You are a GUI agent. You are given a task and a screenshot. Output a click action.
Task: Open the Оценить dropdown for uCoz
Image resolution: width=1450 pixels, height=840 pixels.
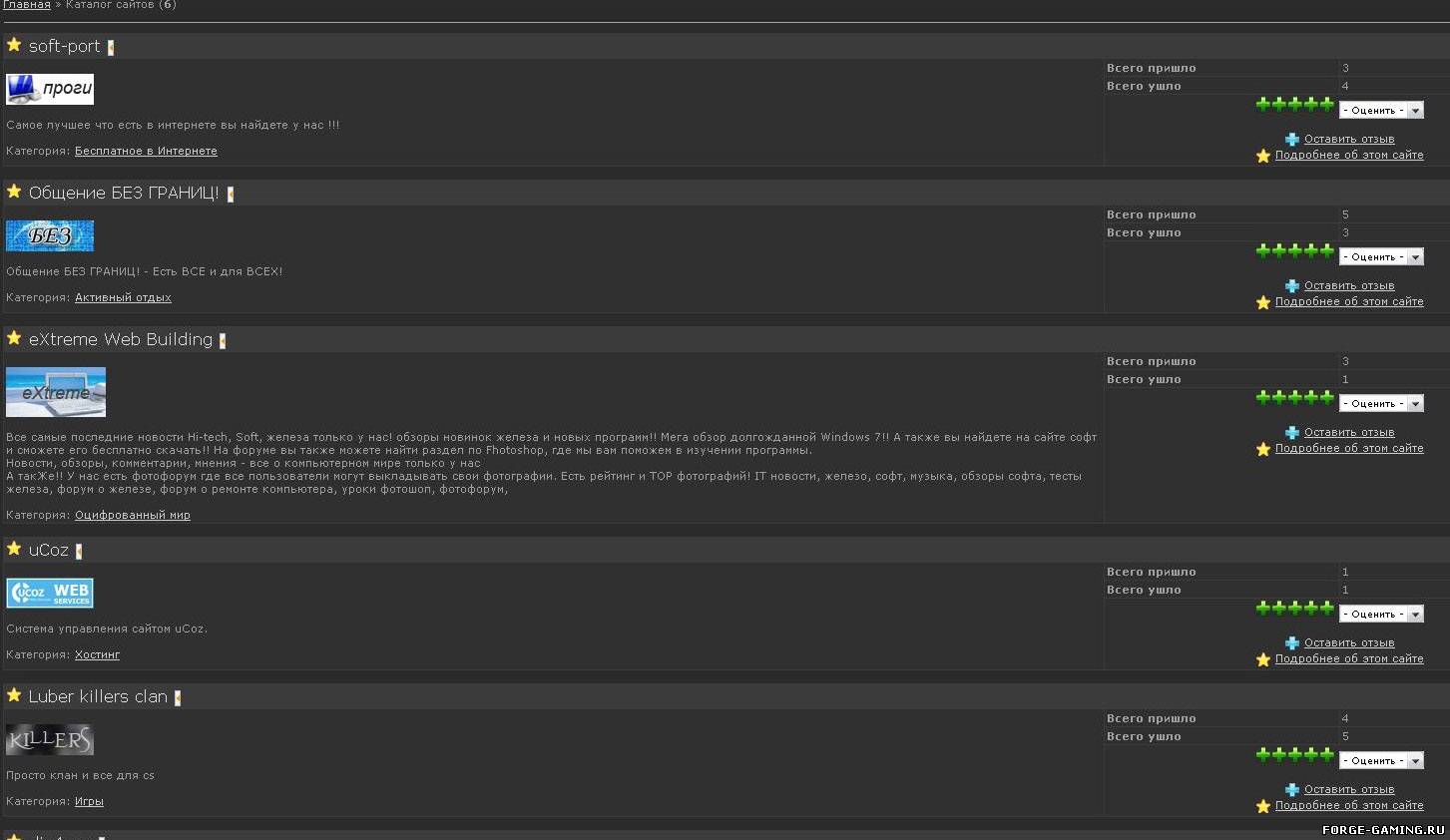click(x=1381, y=615)
